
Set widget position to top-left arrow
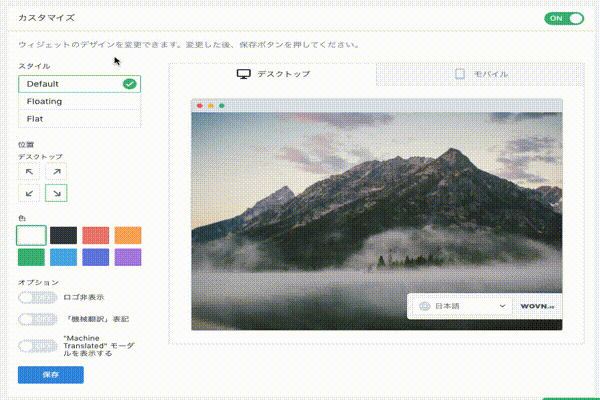click(30, 172)
